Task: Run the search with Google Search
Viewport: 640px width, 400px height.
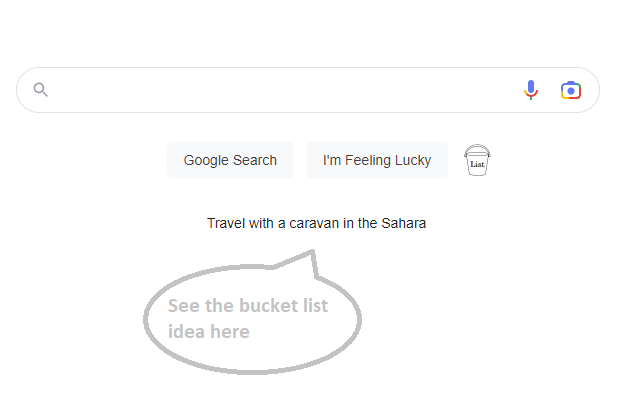Action: [x=230, y=160]
